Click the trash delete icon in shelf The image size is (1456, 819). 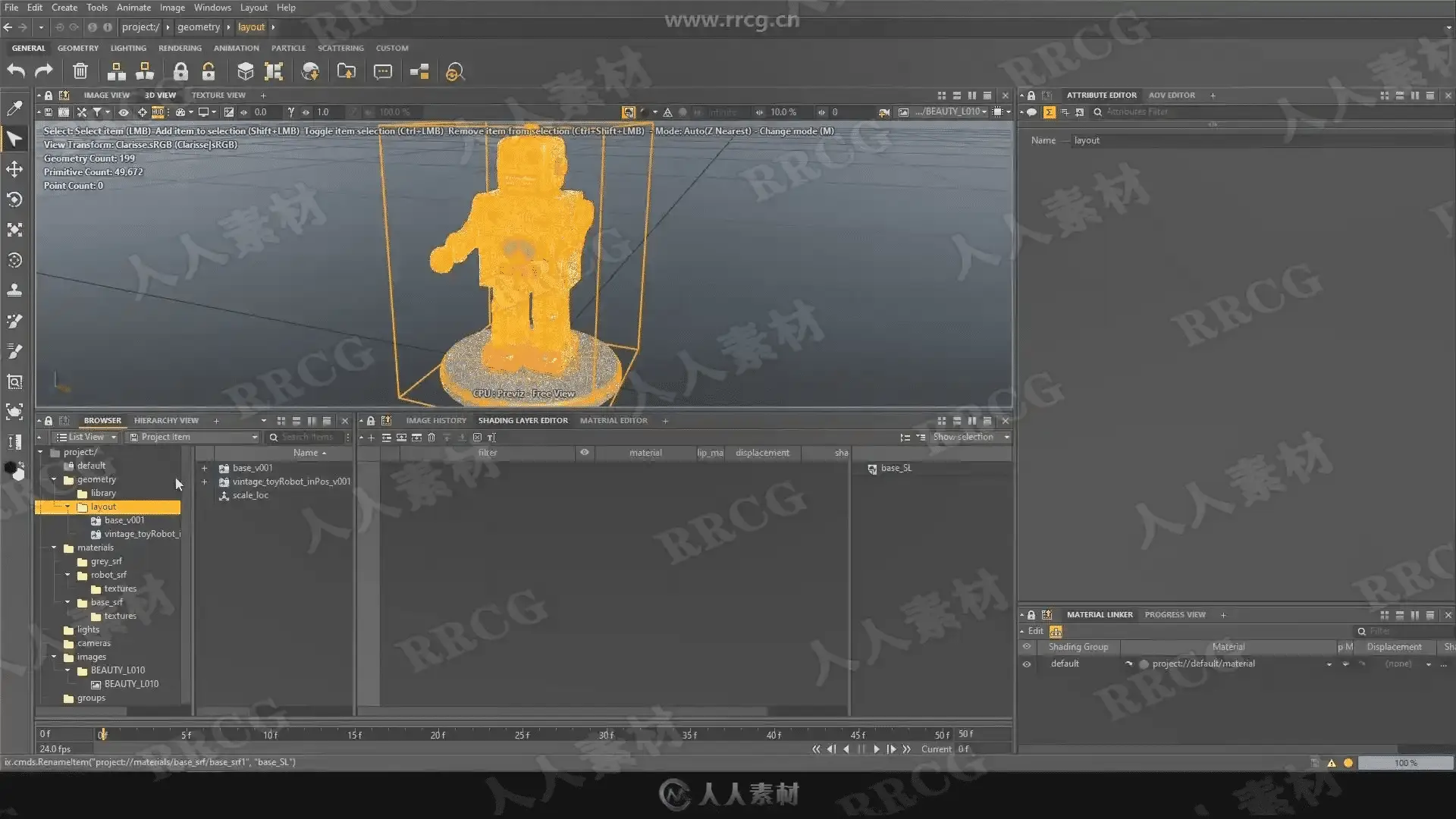(80, 71)
